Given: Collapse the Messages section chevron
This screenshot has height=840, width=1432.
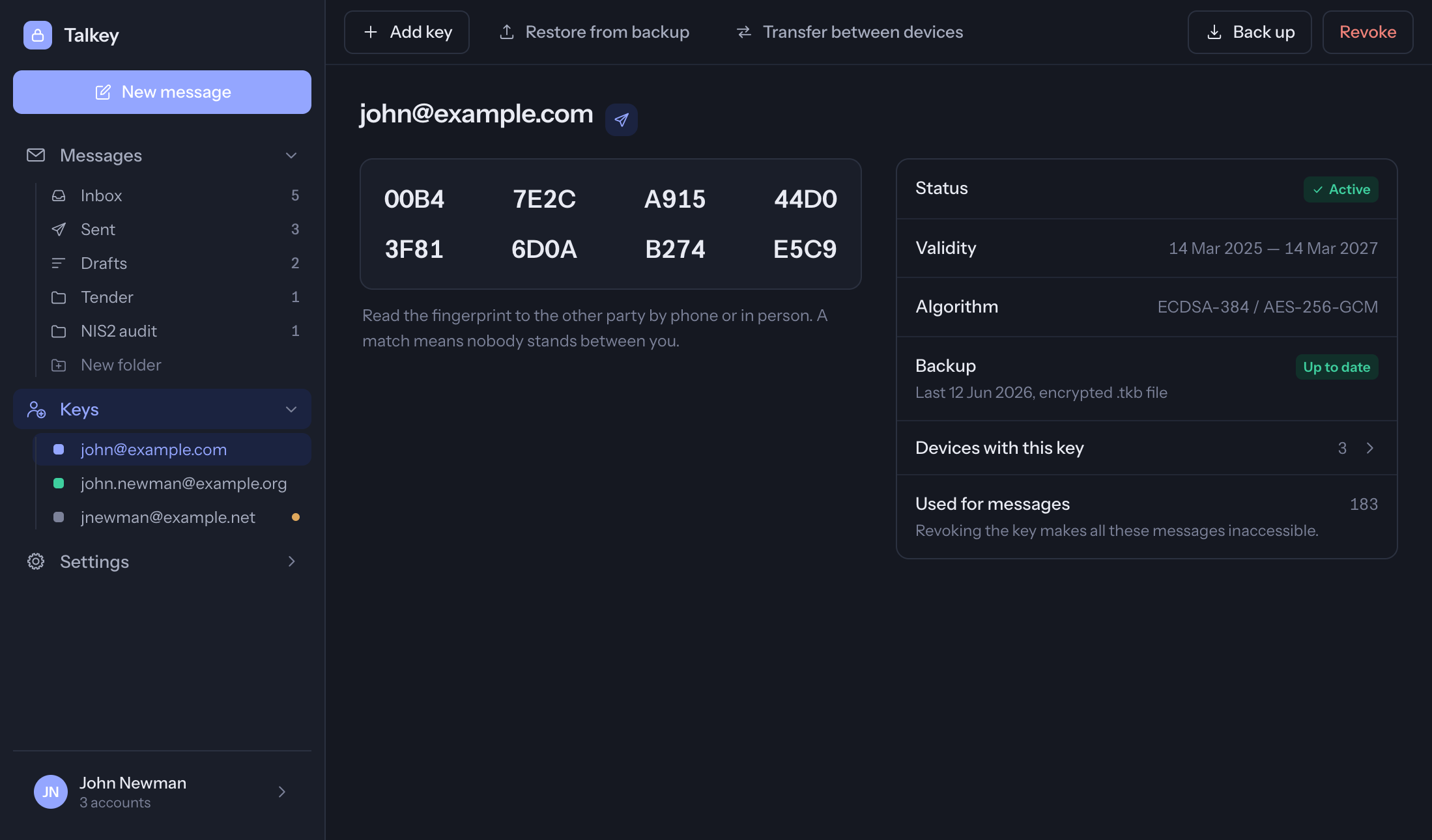Looking at the screenshot, I should (291, 156).
